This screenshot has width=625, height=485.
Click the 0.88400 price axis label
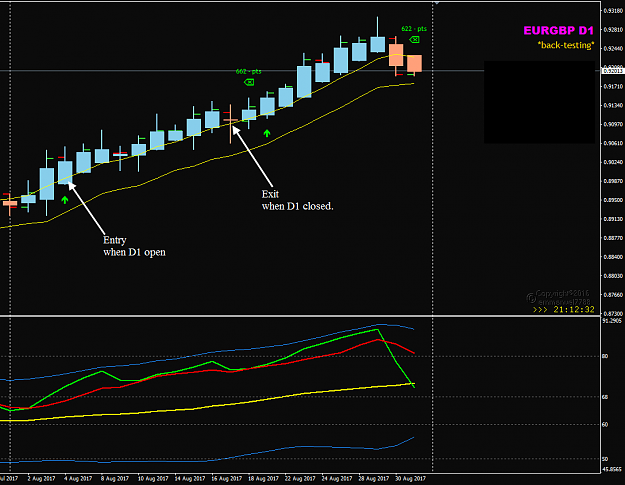[613, 257]
